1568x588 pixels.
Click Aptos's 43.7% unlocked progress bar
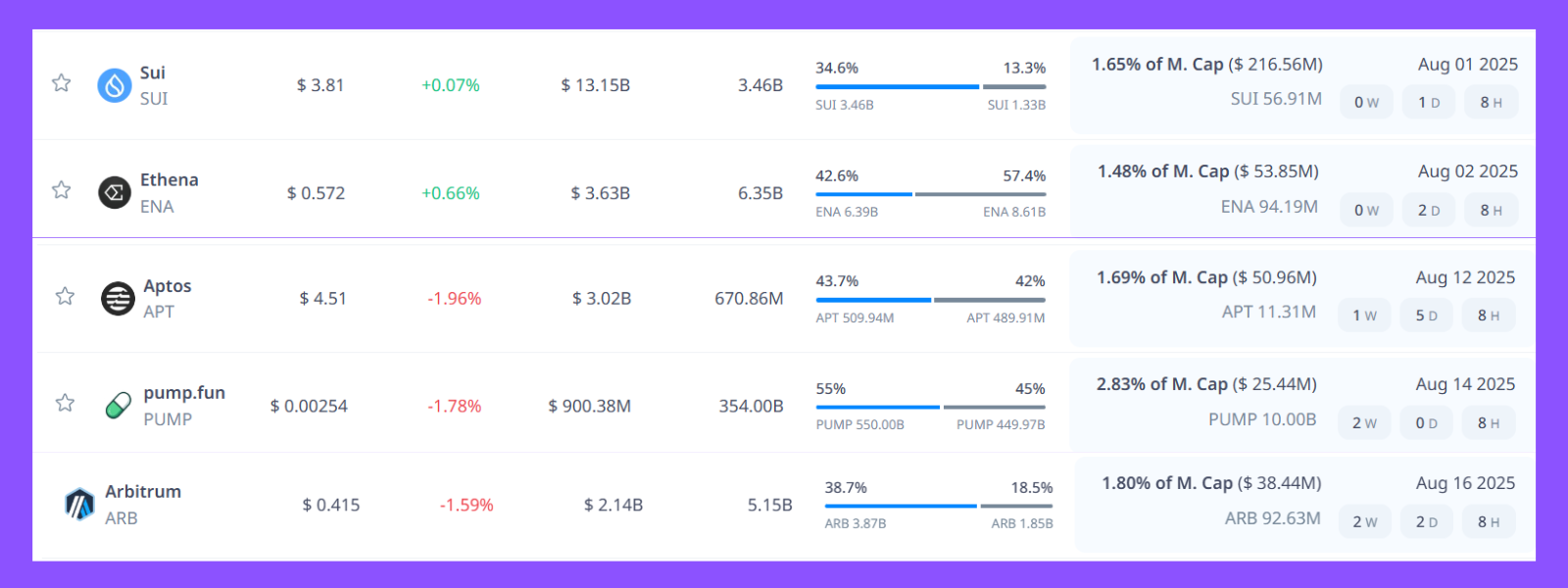point(873,300)
